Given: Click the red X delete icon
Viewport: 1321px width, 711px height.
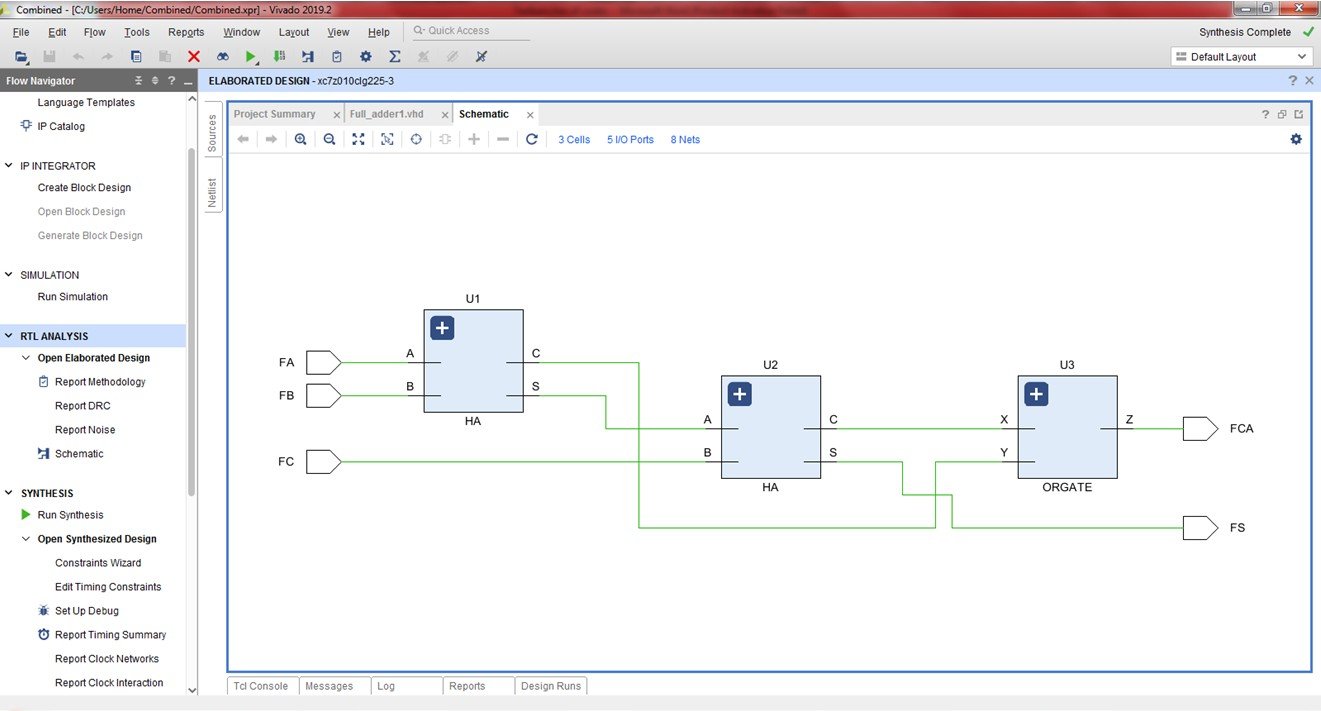Looking at the screenshot, I should pyautogui.click(x=194, y=57).
